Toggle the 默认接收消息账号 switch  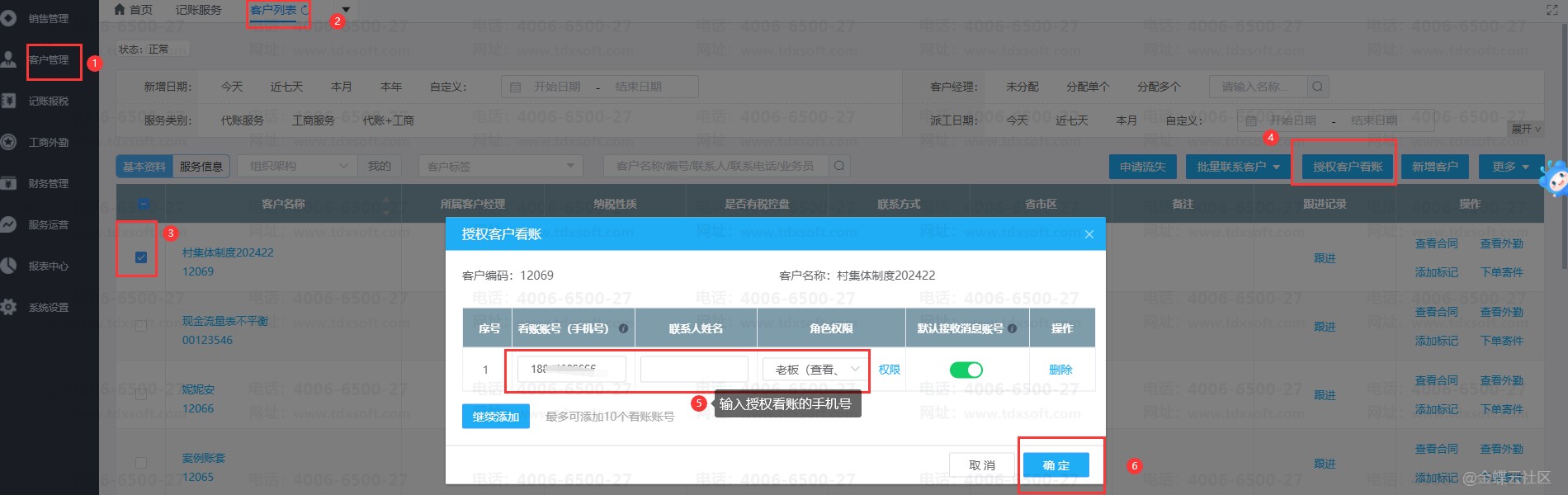[x=966, y=370]
